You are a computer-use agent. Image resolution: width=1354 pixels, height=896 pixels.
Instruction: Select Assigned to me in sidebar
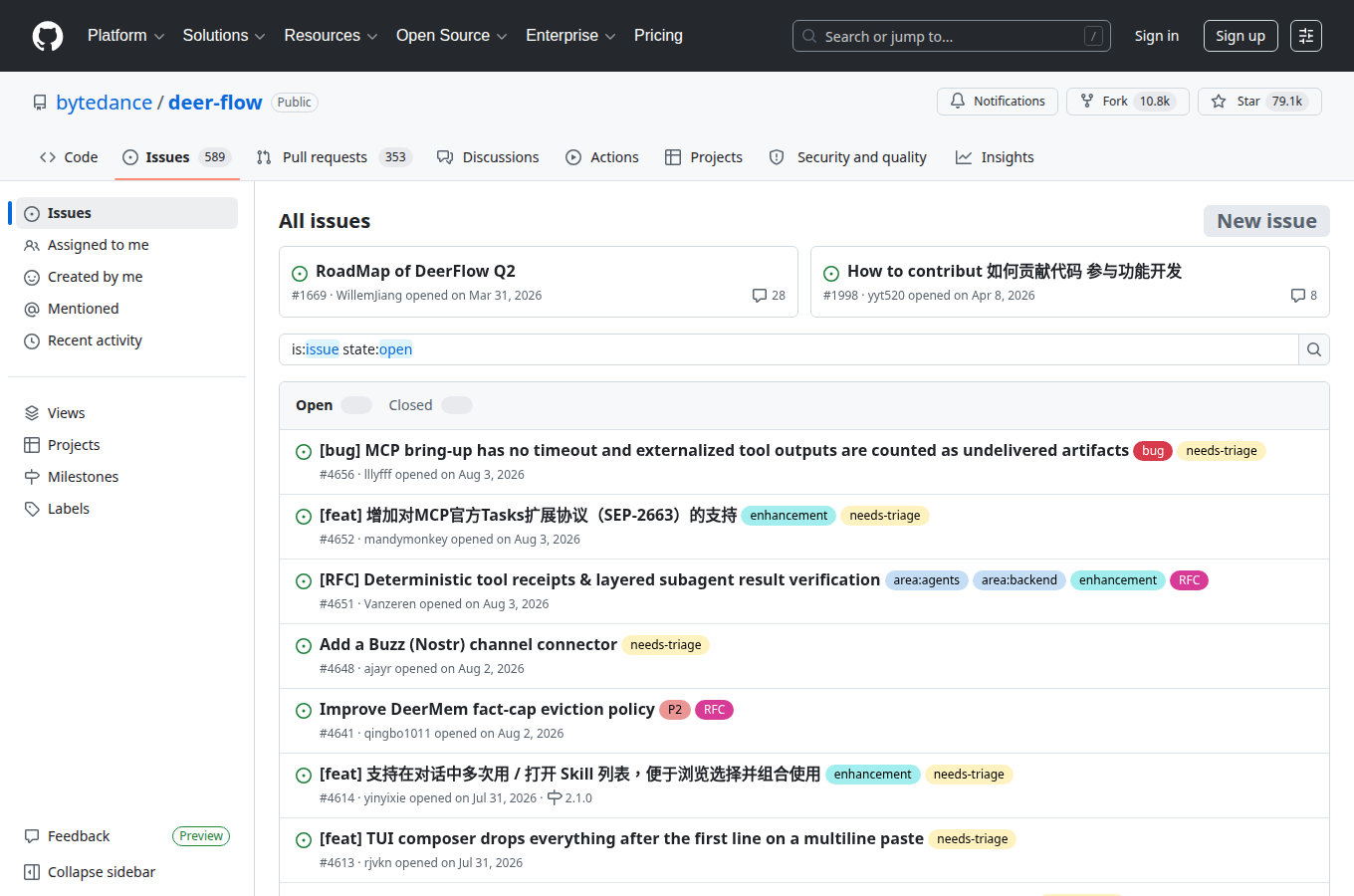[x=126, y=245]
